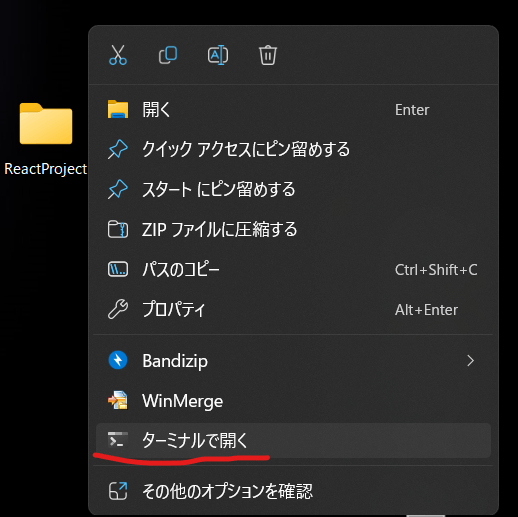Click the Bandizip lightning icon
Viewport: 518px width, 517px height.
118,360
